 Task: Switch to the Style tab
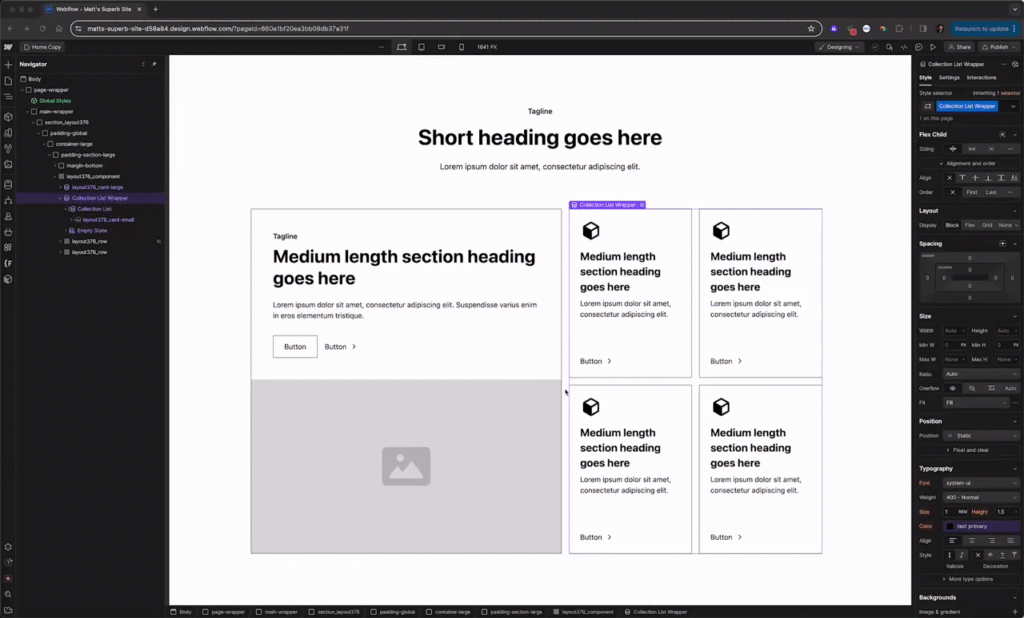coord(925,78)
